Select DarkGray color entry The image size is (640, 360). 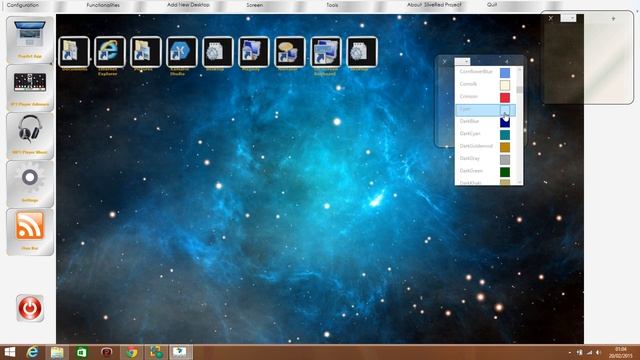[485, 159]
